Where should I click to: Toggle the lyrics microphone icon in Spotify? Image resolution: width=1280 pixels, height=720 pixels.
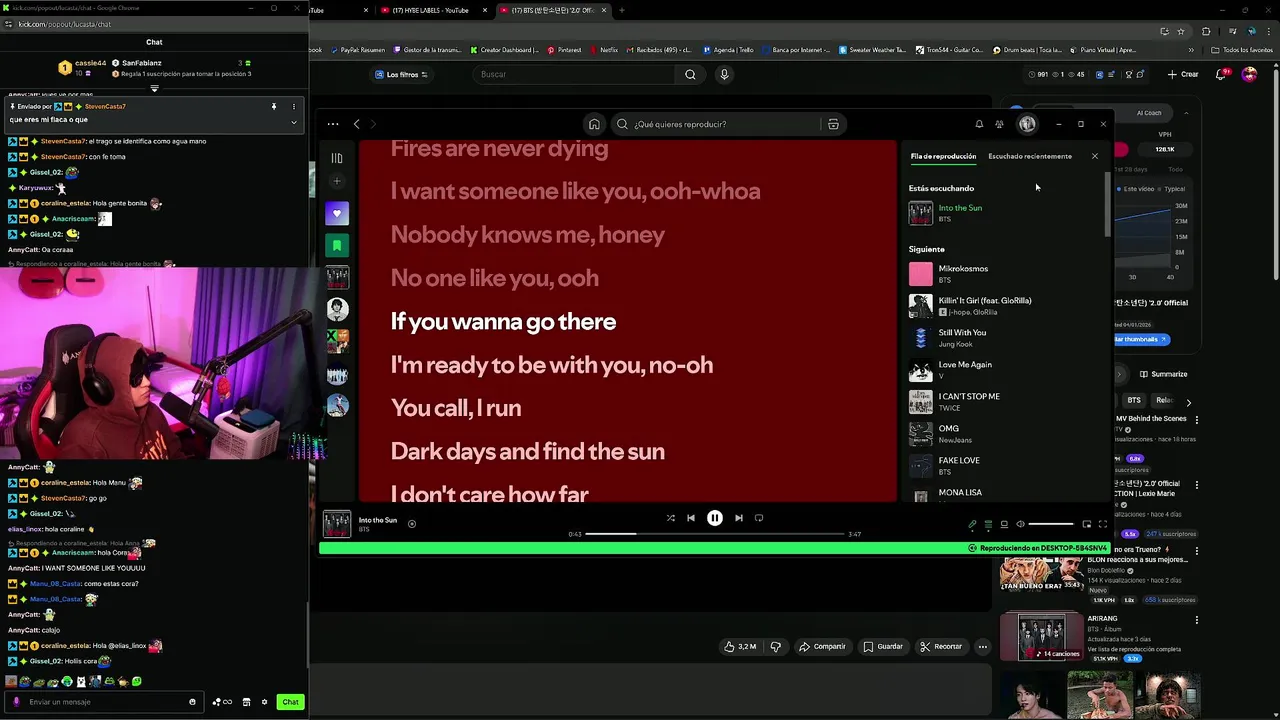972,524
